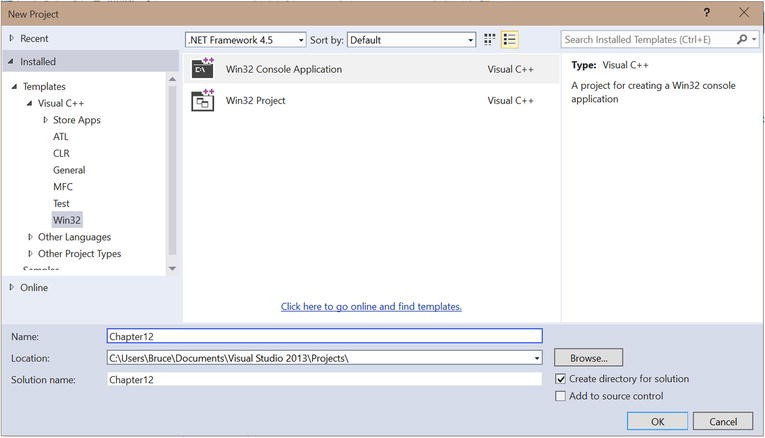Expand the Store Apps node
This screenshot has width=765, height=438.
(x=45, y=120)
